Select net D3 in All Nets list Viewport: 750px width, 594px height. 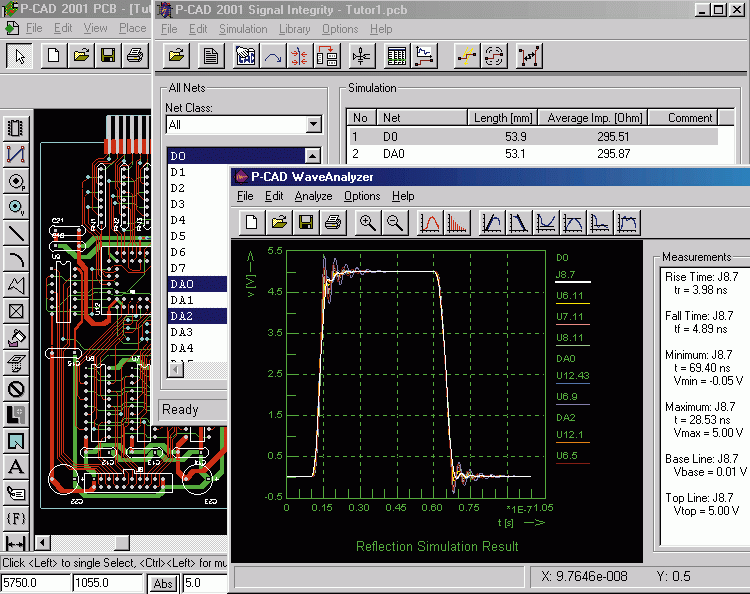click(x=197, y=204)
